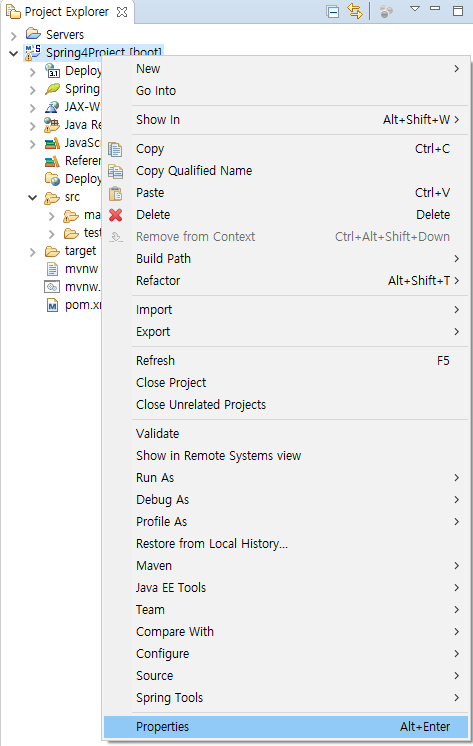The height and width of the screenshot is (746, 473).
Task: Click the Focus on Active Task icon
Action: [x=386, y=11]
